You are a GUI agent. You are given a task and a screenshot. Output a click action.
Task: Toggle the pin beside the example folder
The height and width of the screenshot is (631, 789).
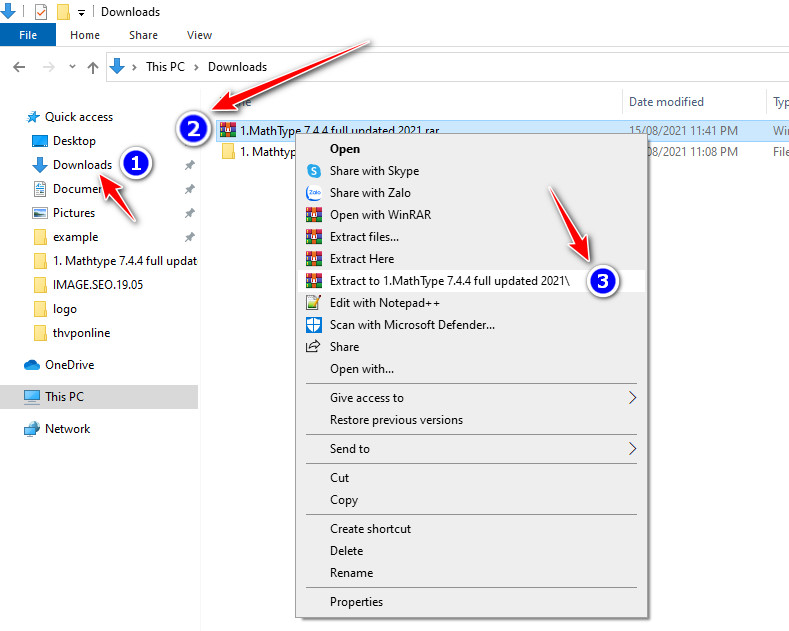pyautogui.click(x=189, y=237)
